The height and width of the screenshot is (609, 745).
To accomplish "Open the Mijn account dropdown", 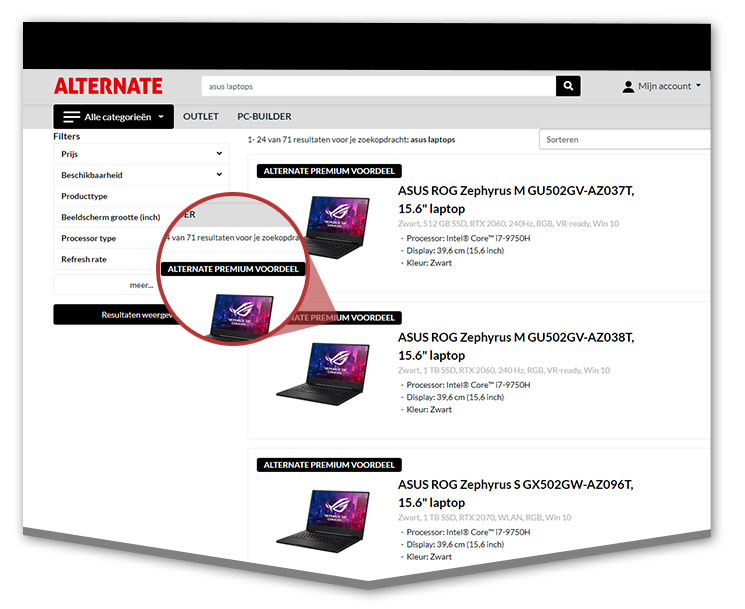I will [x=661, y=86].
